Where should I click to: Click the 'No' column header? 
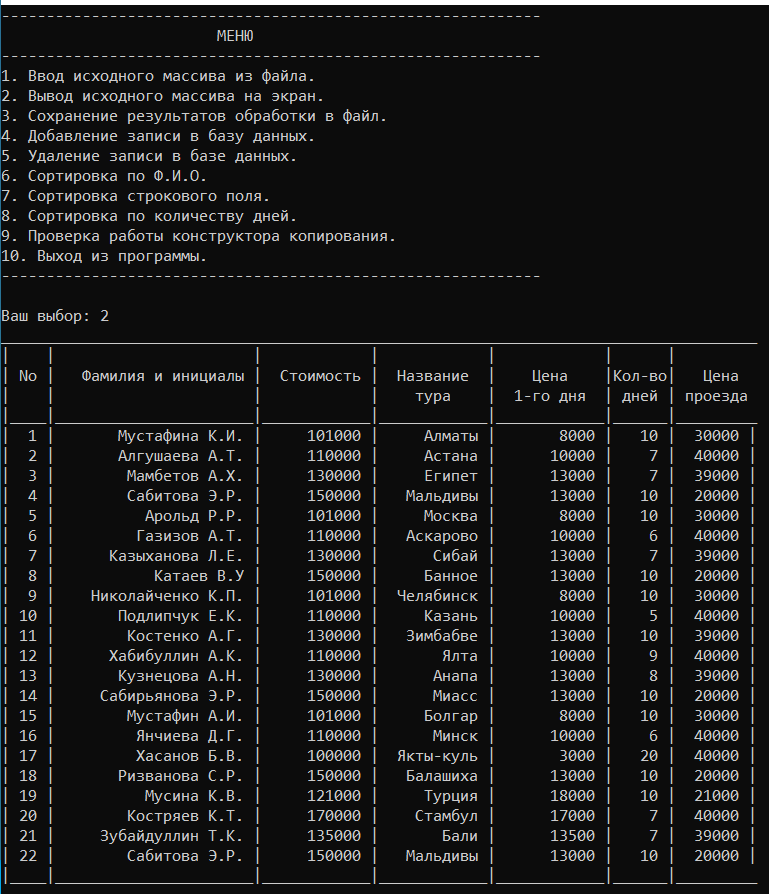[28, 376]
